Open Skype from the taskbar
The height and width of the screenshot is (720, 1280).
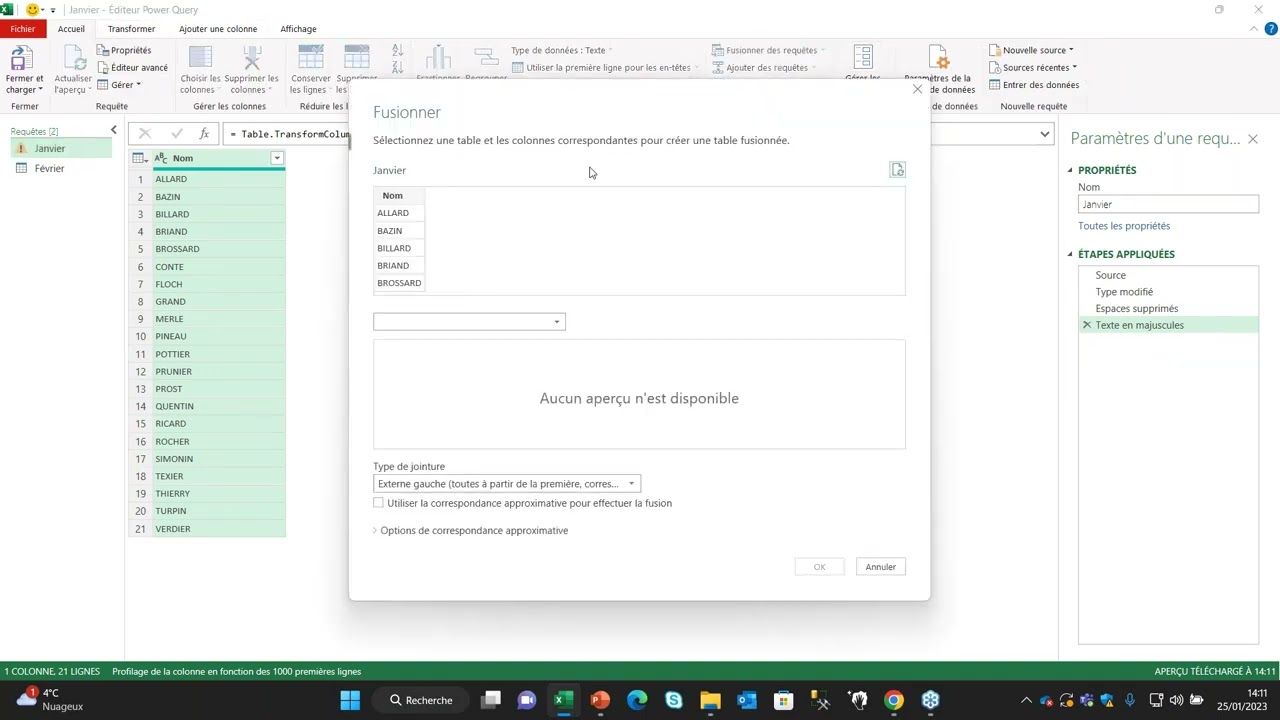[x=674, y=700]
